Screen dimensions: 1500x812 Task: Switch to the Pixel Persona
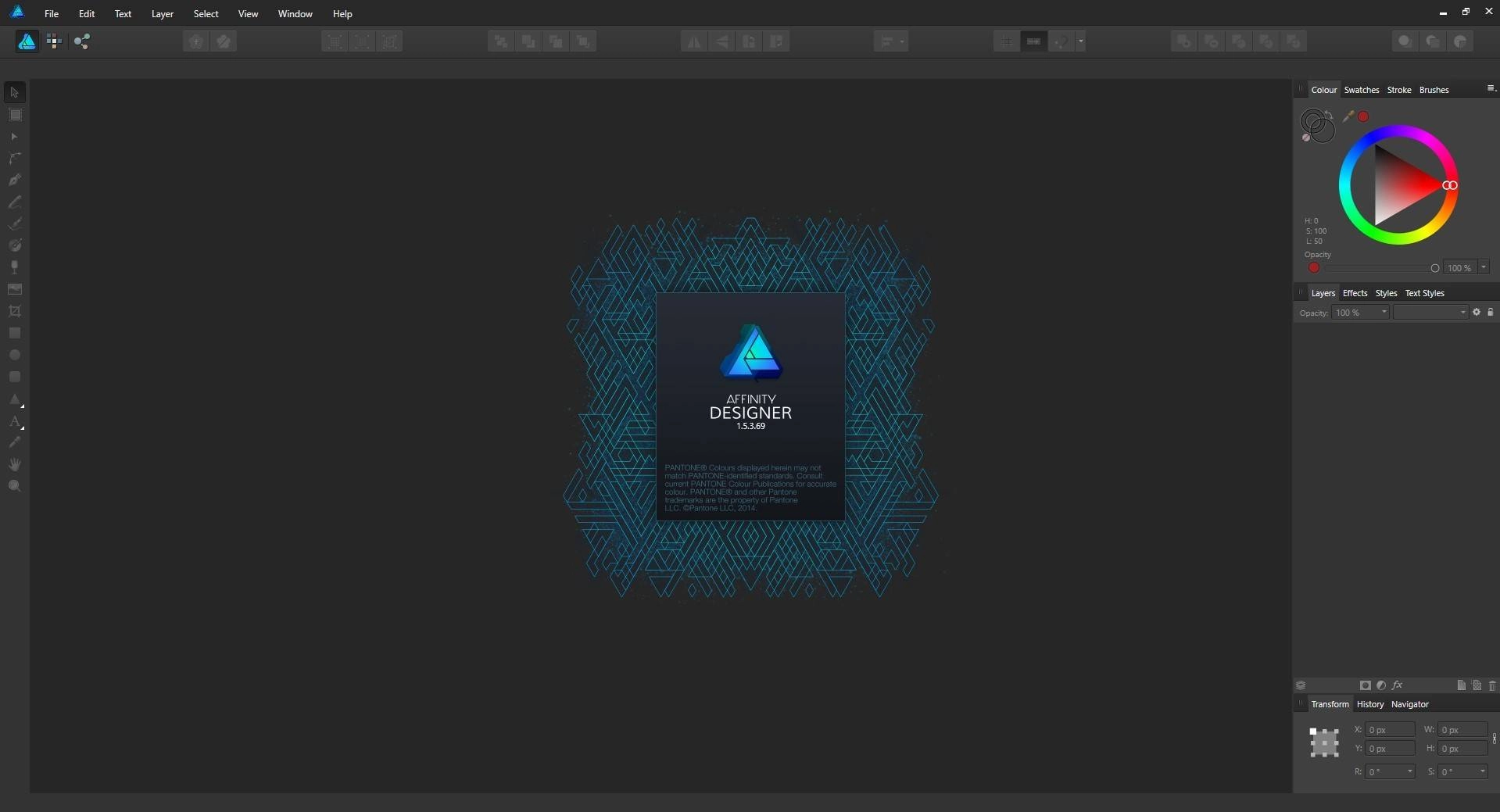[x=54, y=41]
